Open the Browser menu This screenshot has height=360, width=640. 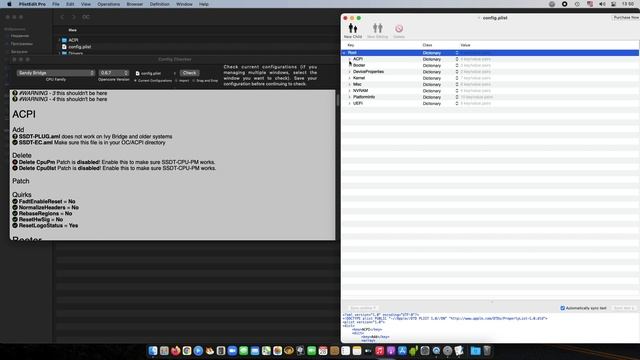[135, 4]
